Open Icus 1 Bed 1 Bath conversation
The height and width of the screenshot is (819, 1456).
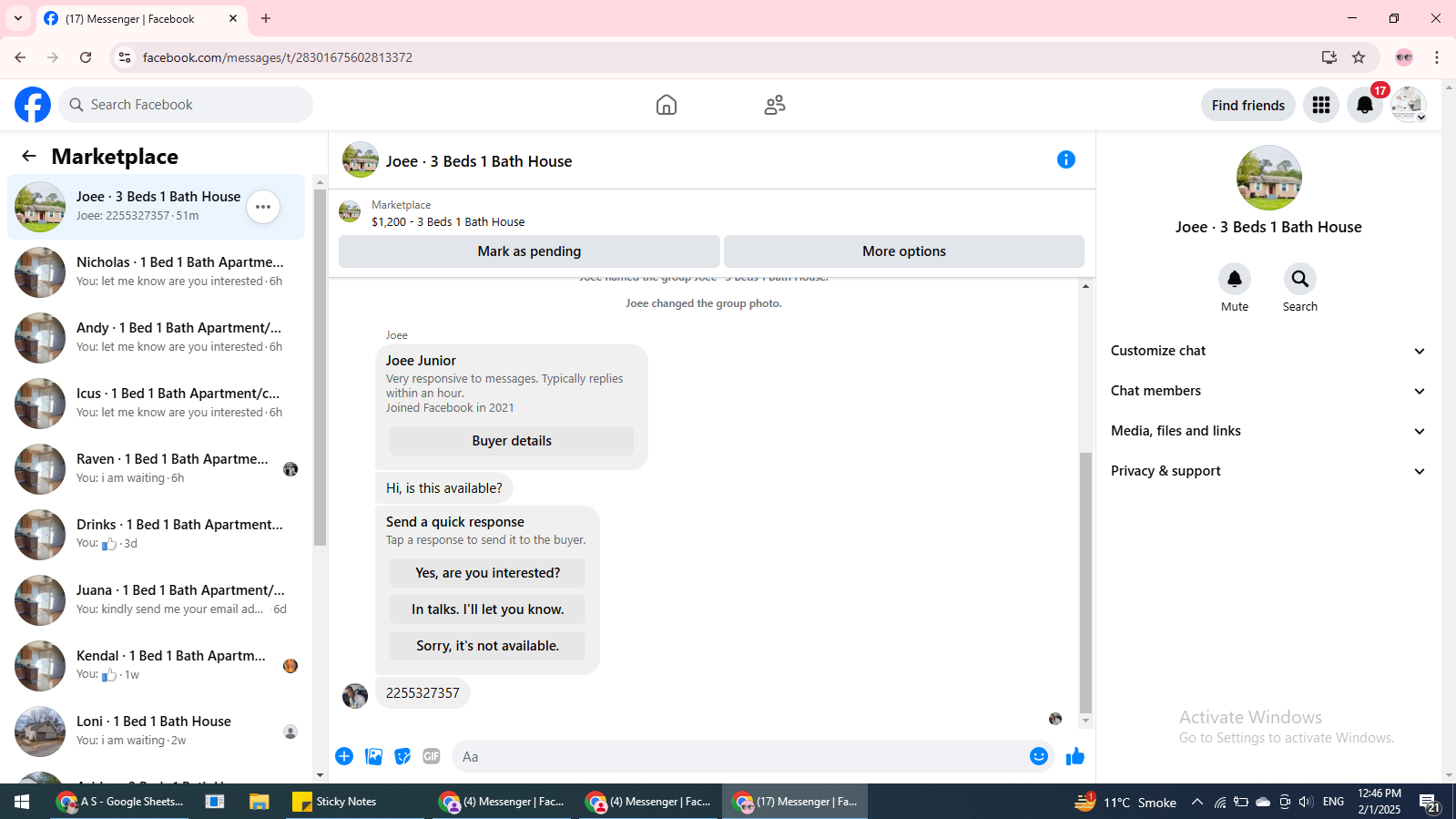(x=157, y=404)
